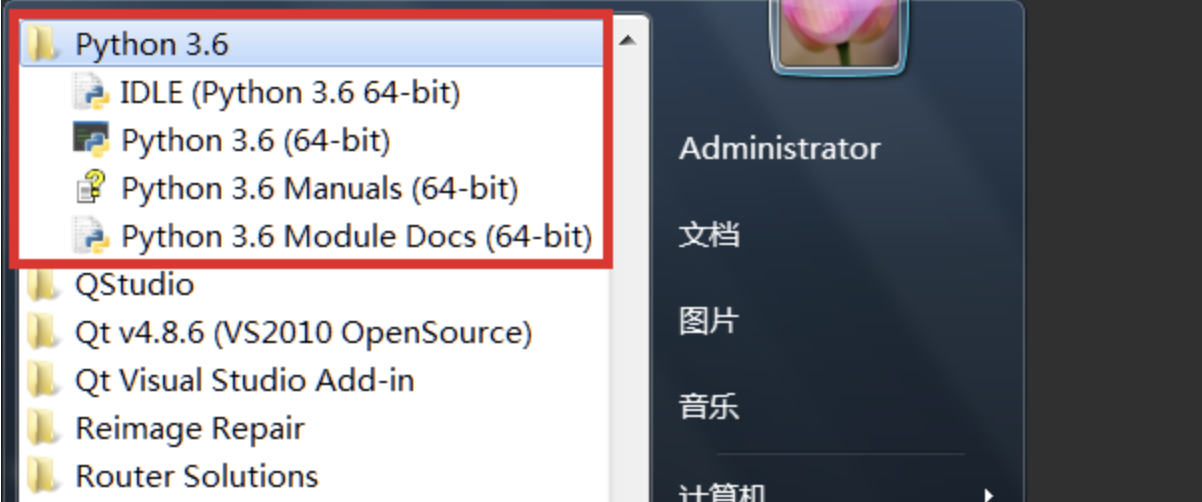The width and height of the screenshot is (1202, 502).
Task: Collapse the Python 3.6 folder
Action: tap(151, 45)
